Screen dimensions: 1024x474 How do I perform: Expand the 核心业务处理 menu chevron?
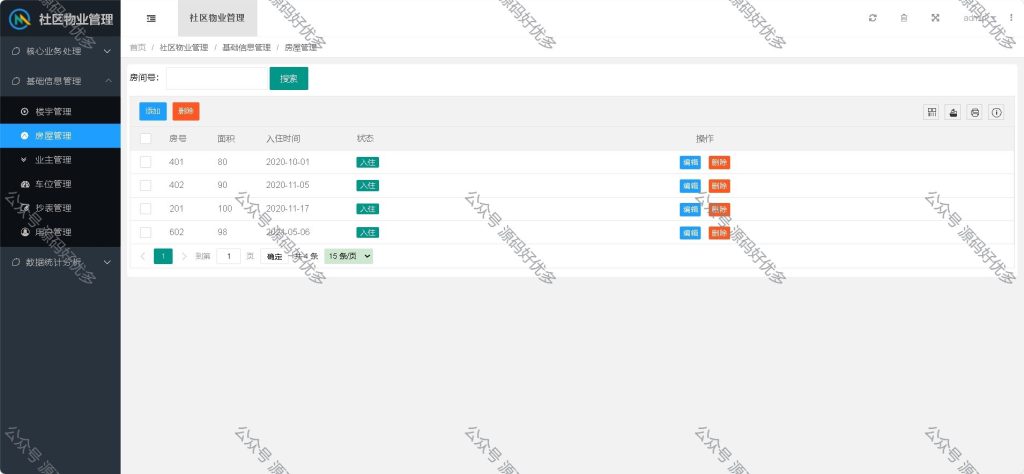point(108,51)
